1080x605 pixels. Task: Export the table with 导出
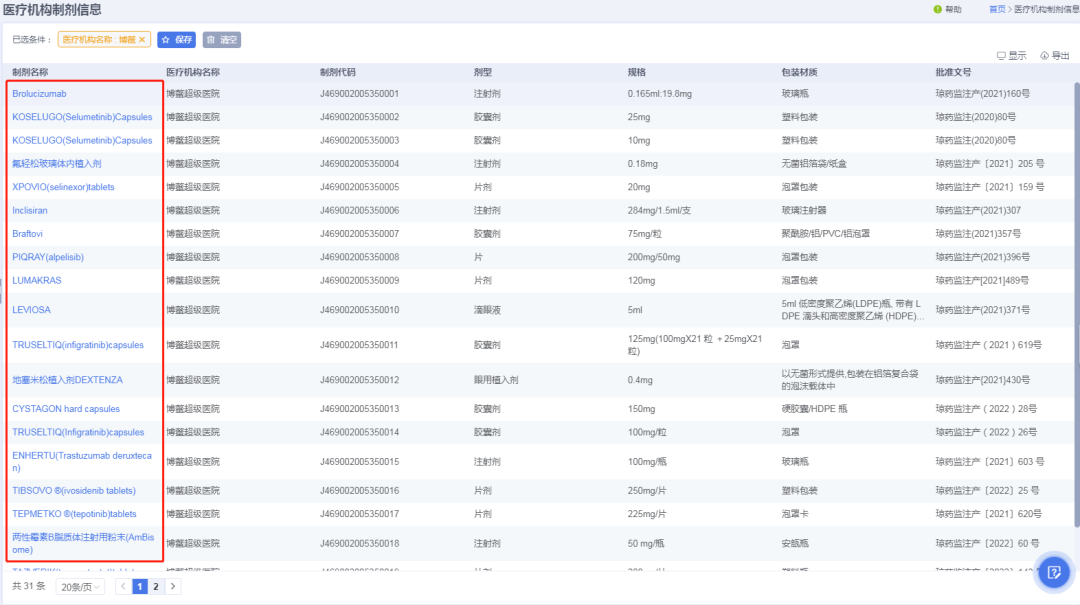point(1055,56)
